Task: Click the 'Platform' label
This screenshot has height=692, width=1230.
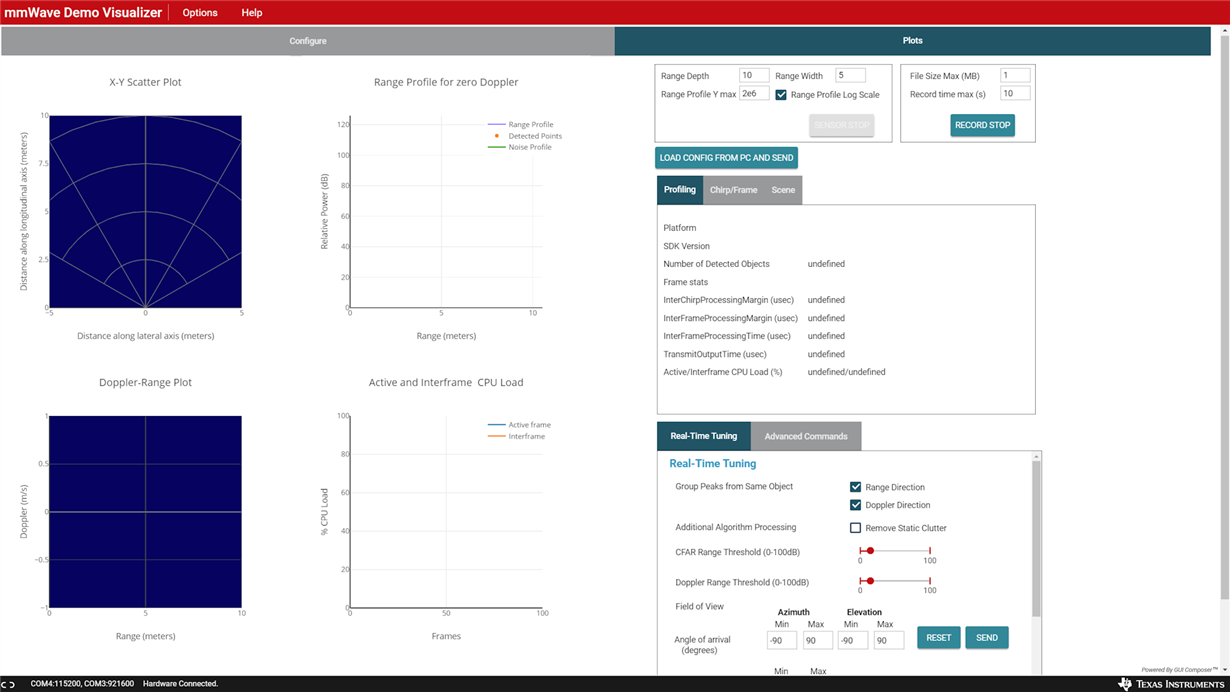Action: coord(680,228)
